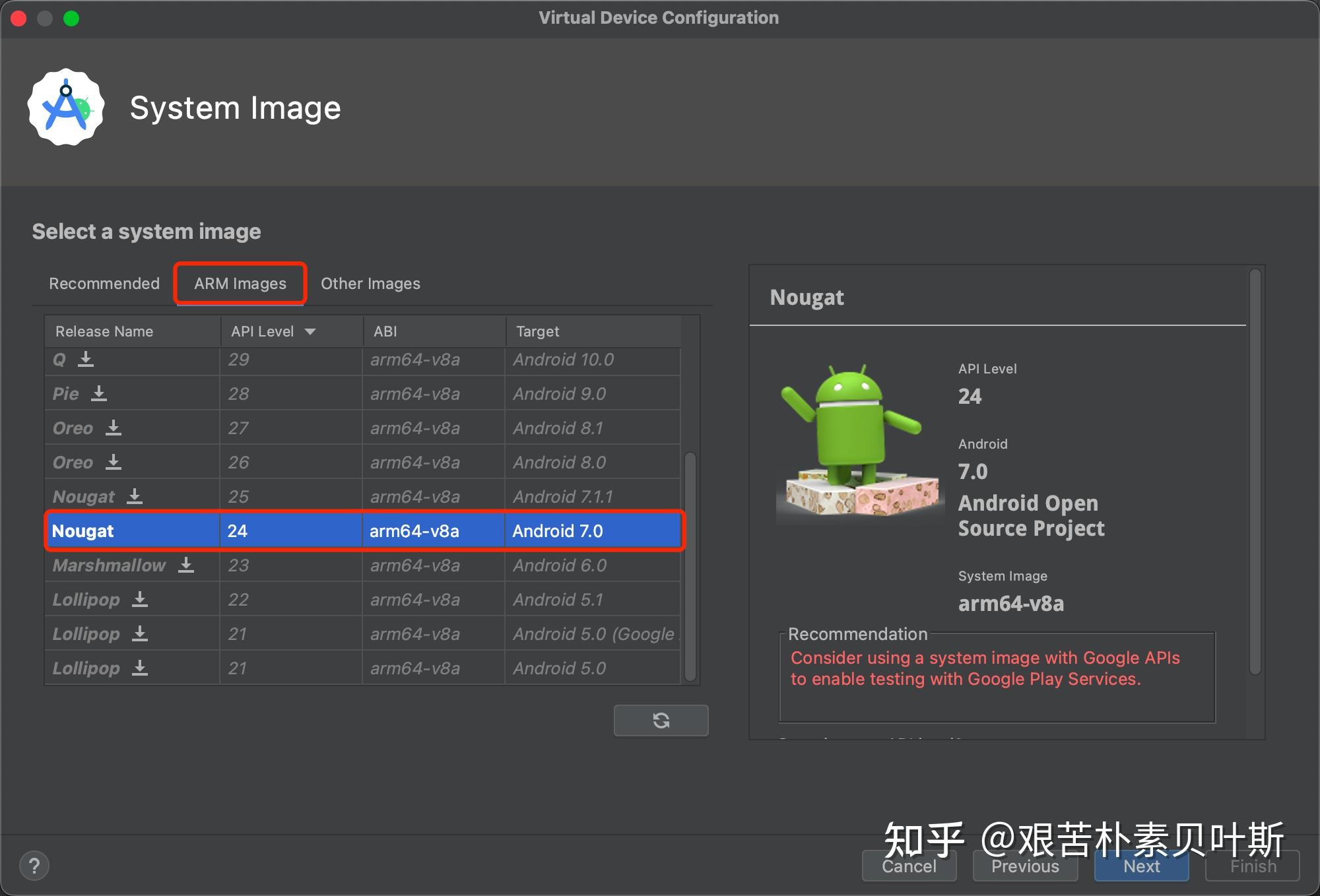Click the Pie release name
Viewport: 1320px width, 896px height.
65,394
